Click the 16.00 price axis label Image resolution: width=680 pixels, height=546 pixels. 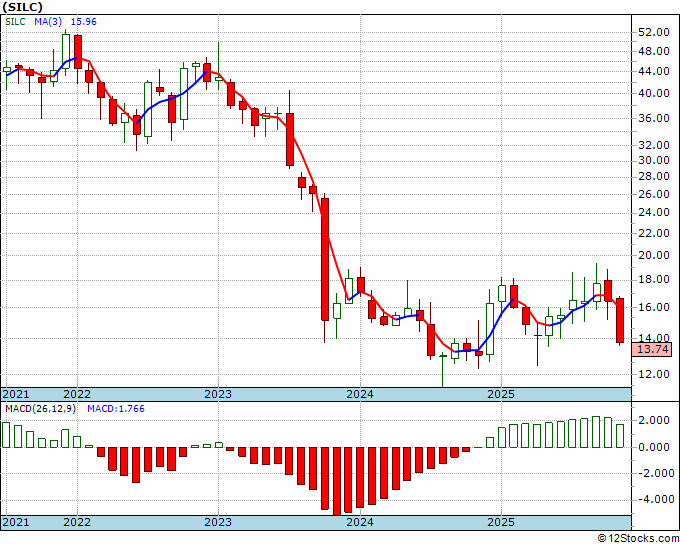[654, 307]
